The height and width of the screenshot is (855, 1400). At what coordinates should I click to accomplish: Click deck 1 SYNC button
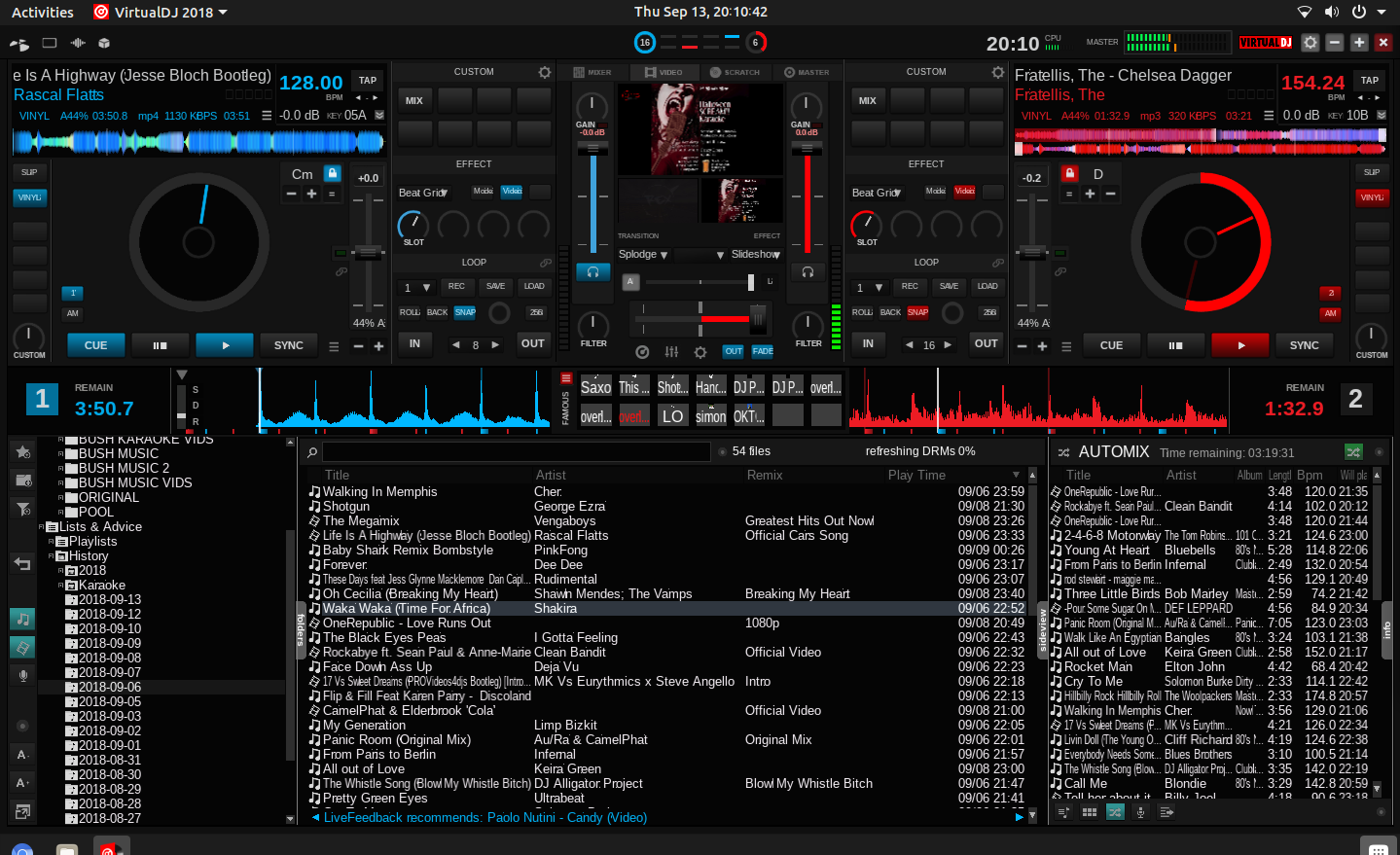[x=289, y=345]
